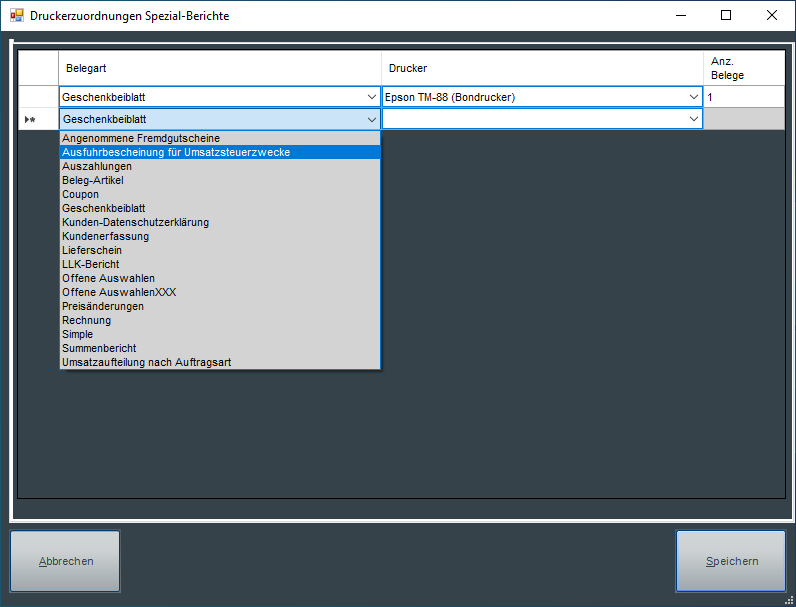Pick 'Beleg-Artikel' from the Belegart list
The height and width of the screenshot is (607, 796).
pos(93,180)
